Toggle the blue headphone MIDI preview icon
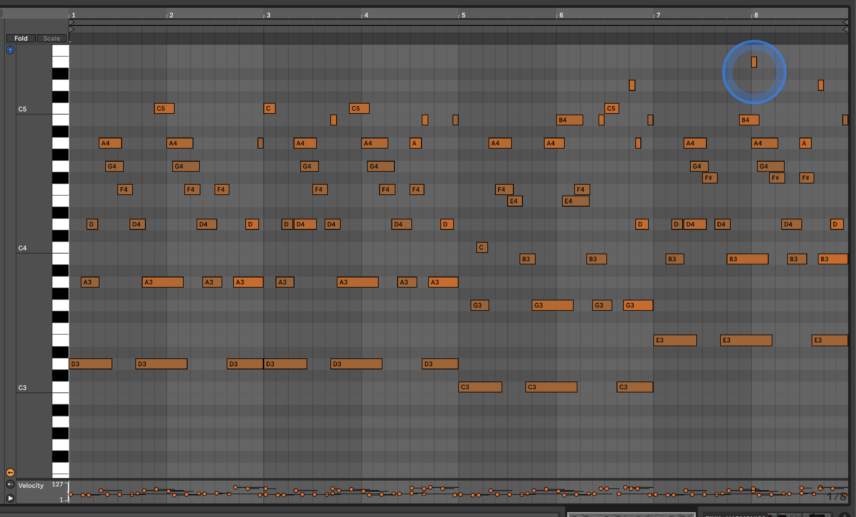Image resolution: width=856 pixels, height=517 pixels. tap(10, 50)
